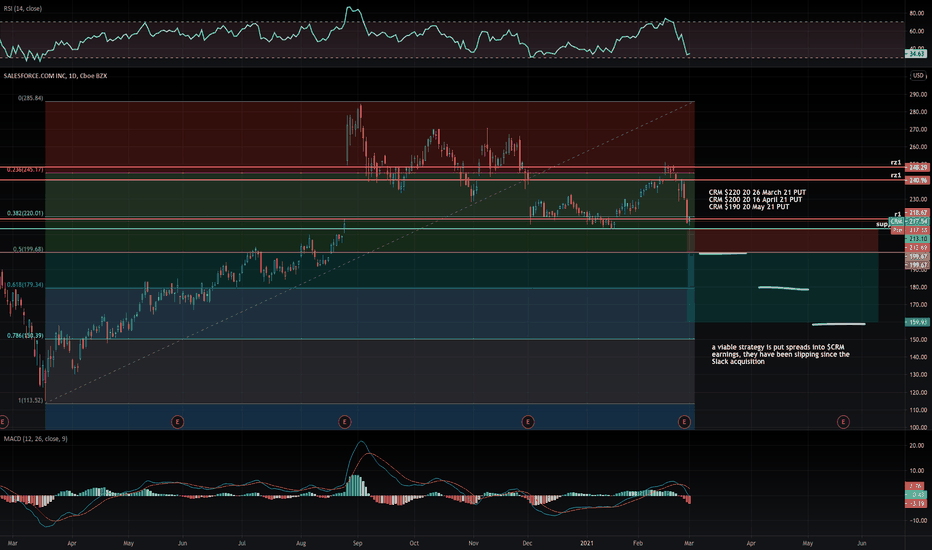Click the RSI (14, close) indicator label
Image resolution: width=932 pixels, height=550 pixels.
pos(23,9)
